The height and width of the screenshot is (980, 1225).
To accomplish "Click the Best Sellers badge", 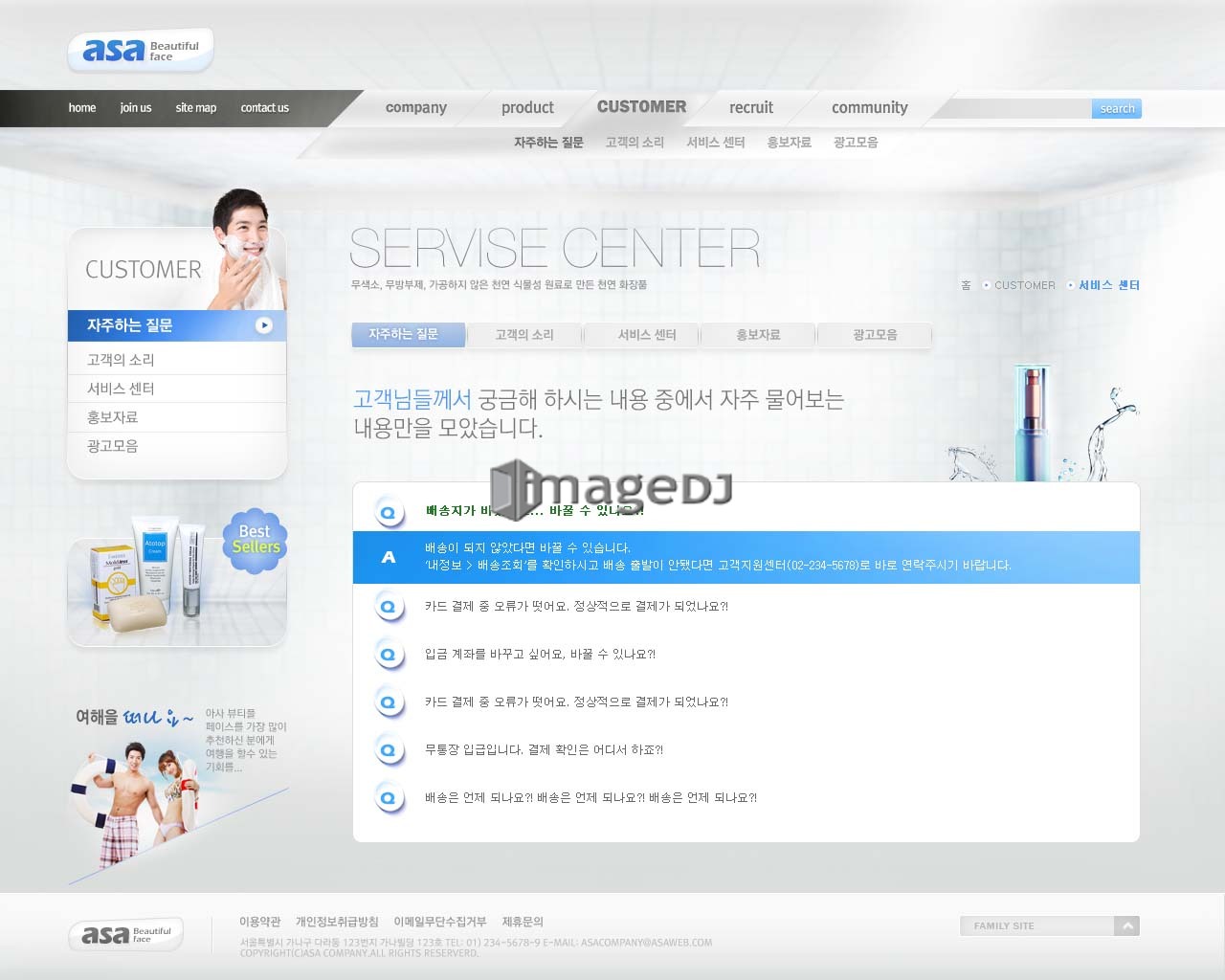I will (x=256, y=540).
